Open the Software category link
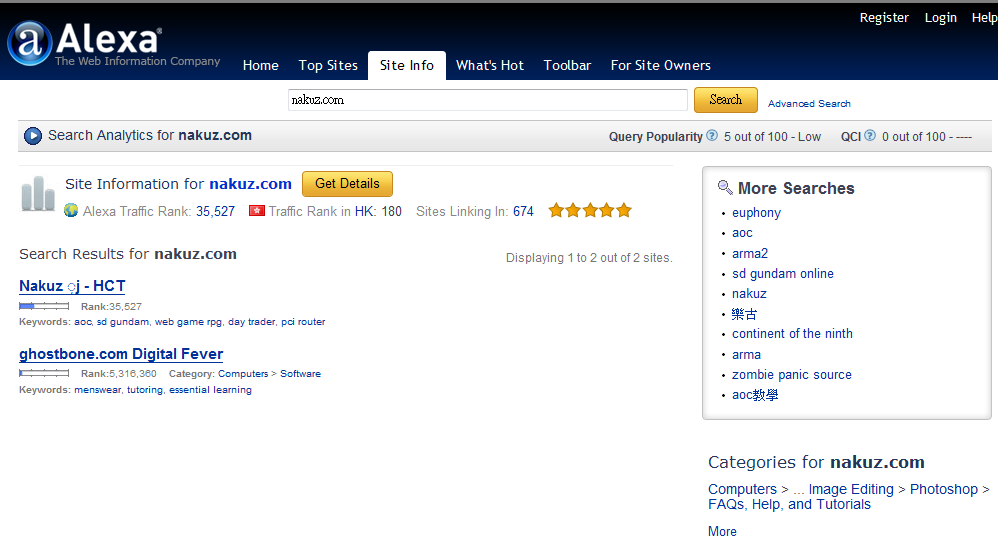This screenshot has width=998, height=556. coord(300,374)
